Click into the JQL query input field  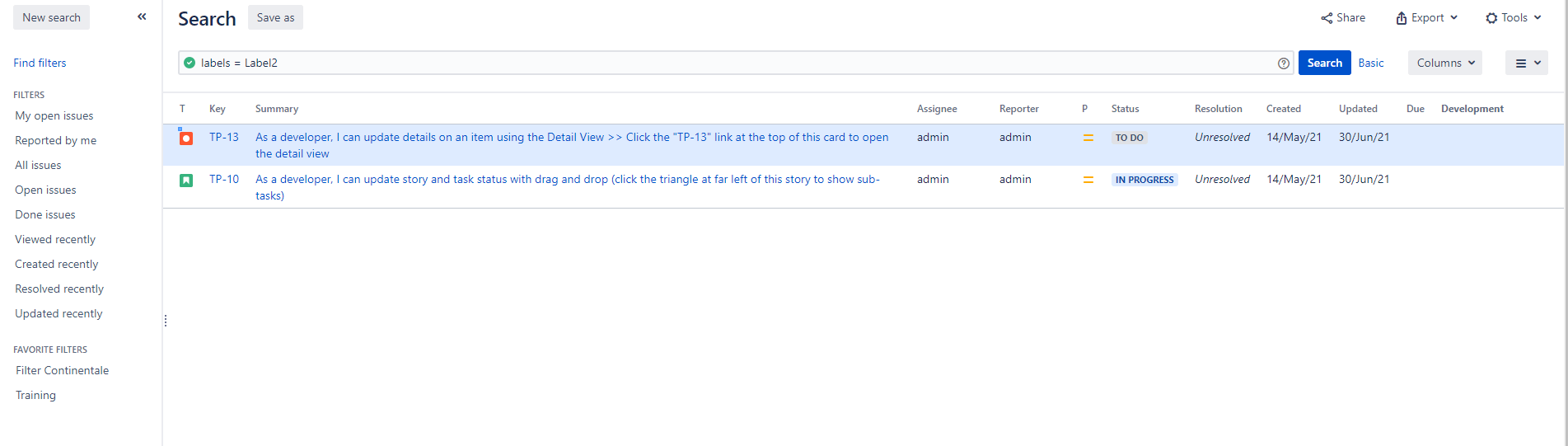point(733,63)
